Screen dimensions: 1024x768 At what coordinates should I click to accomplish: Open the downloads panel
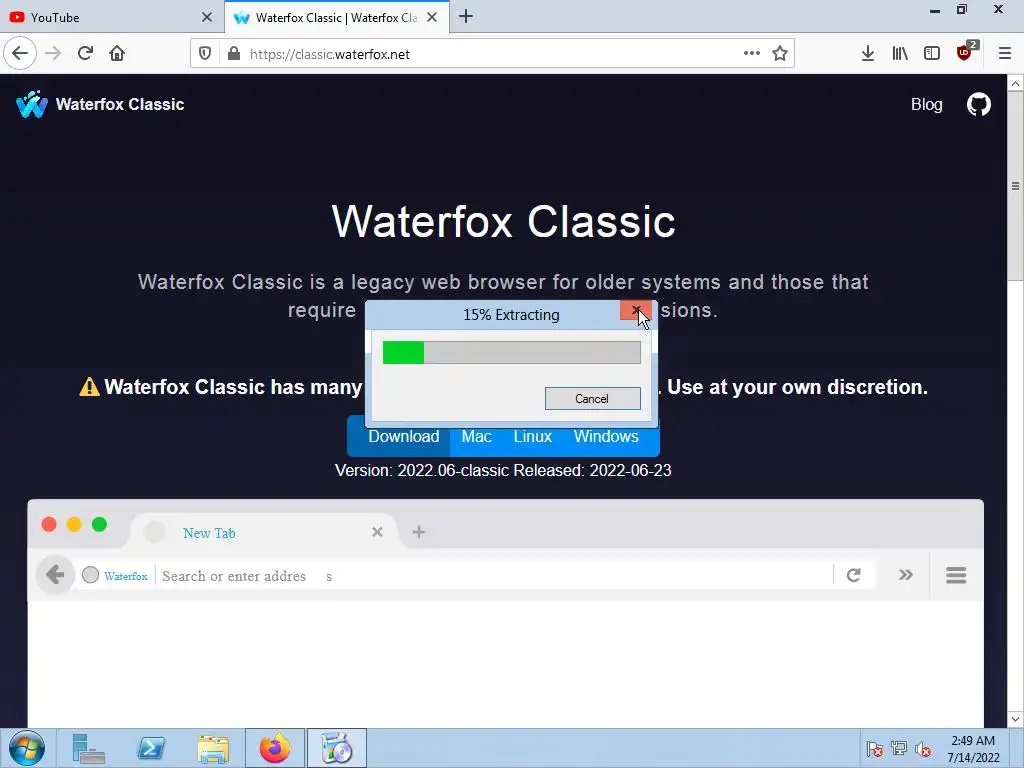(x=868, y=54)
